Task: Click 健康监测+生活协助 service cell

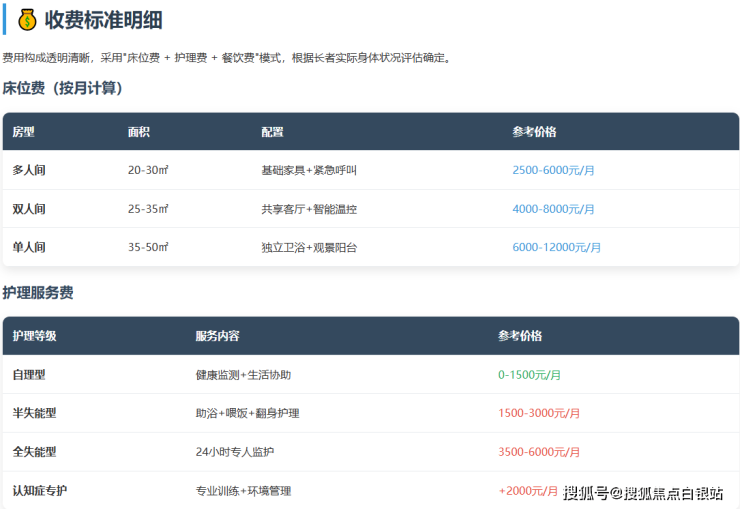Action: [x=243, y=375]
